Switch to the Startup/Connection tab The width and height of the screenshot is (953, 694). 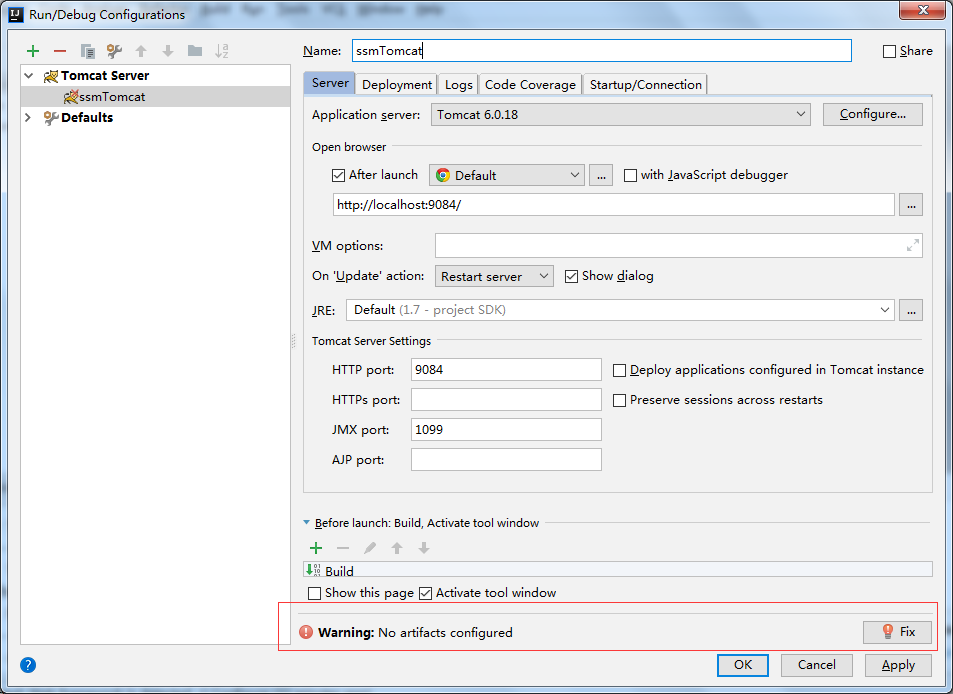tap(645, 84)
